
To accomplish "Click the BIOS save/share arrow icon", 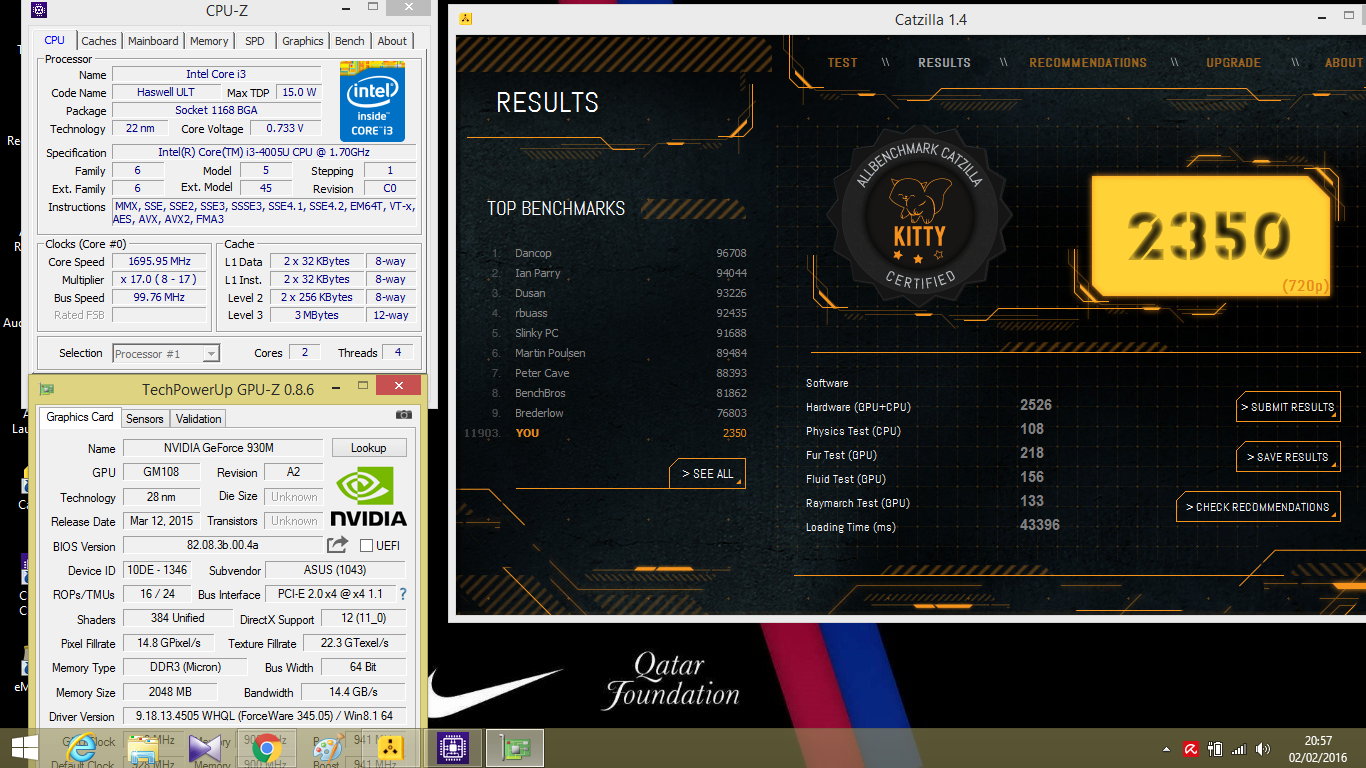I will 338,544.
